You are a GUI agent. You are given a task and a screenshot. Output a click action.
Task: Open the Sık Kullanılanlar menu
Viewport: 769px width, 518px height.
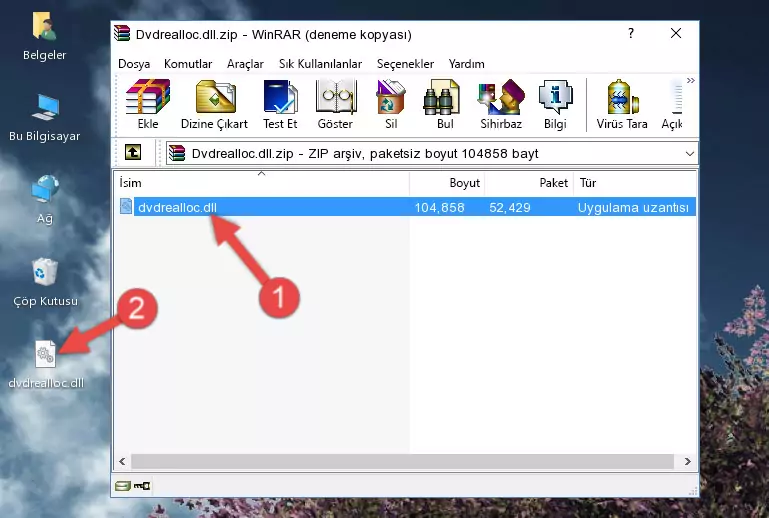point(320,64)
